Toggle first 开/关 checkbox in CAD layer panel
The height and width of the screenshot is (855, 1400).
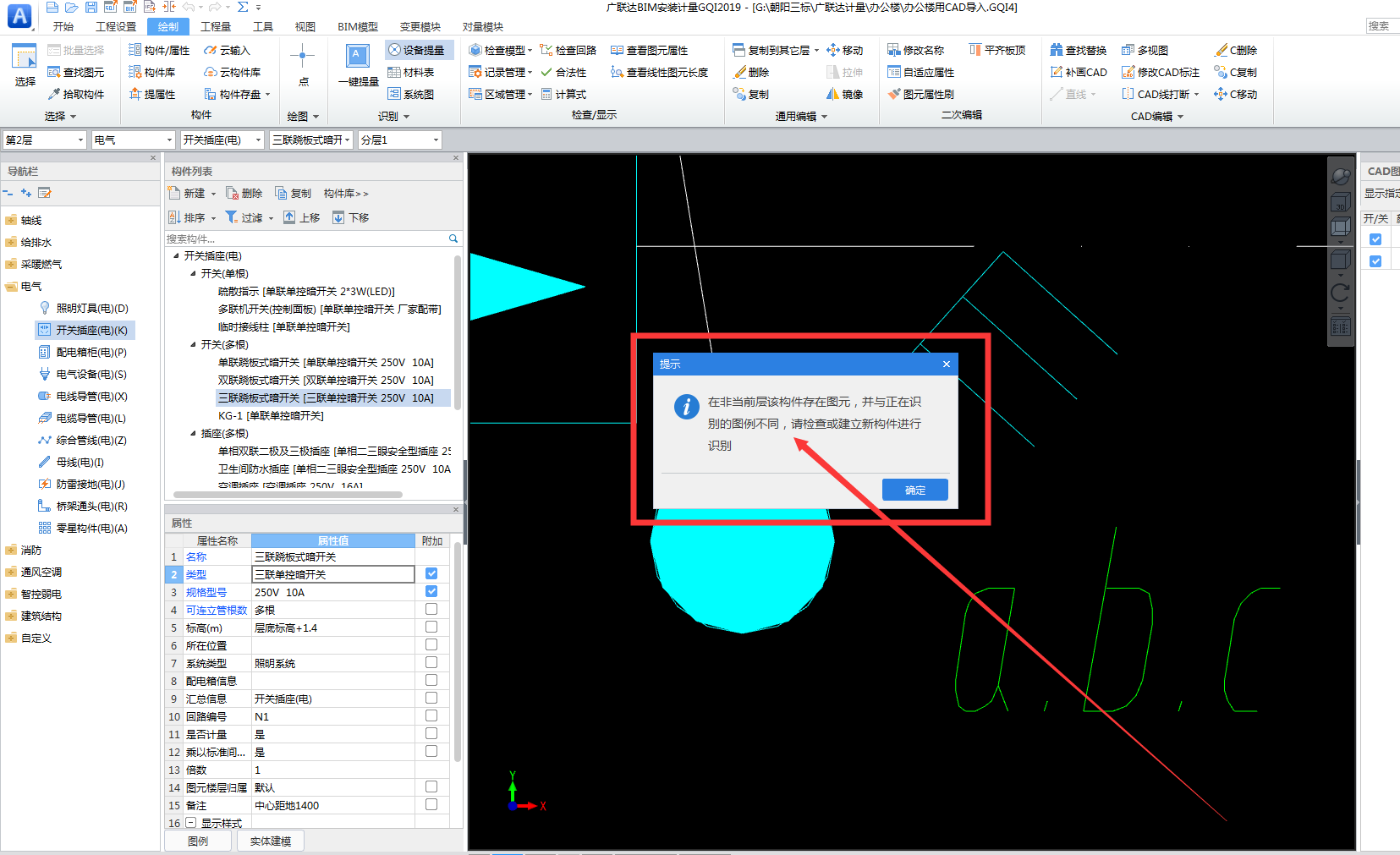click(1375, 239)
